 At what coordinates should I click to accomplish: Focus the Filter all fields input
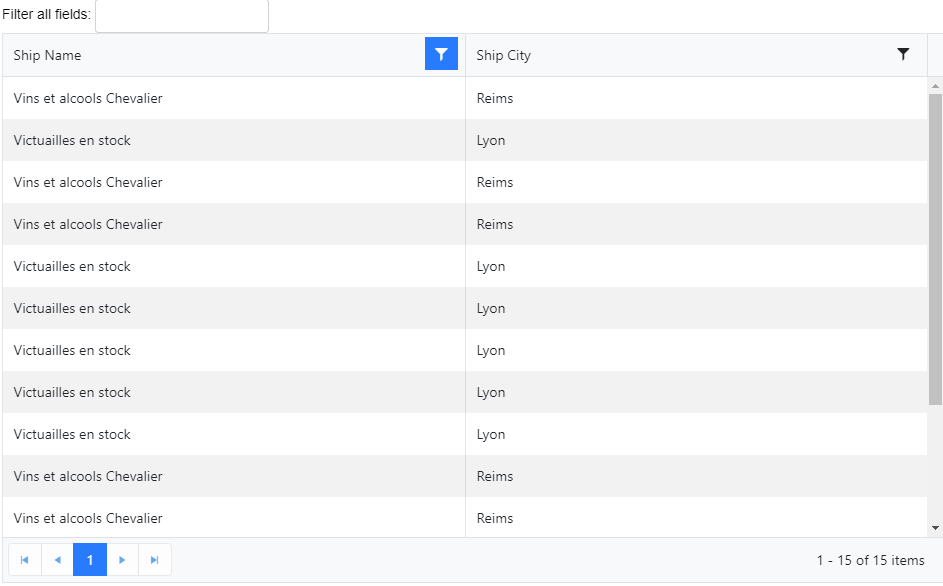181,15
